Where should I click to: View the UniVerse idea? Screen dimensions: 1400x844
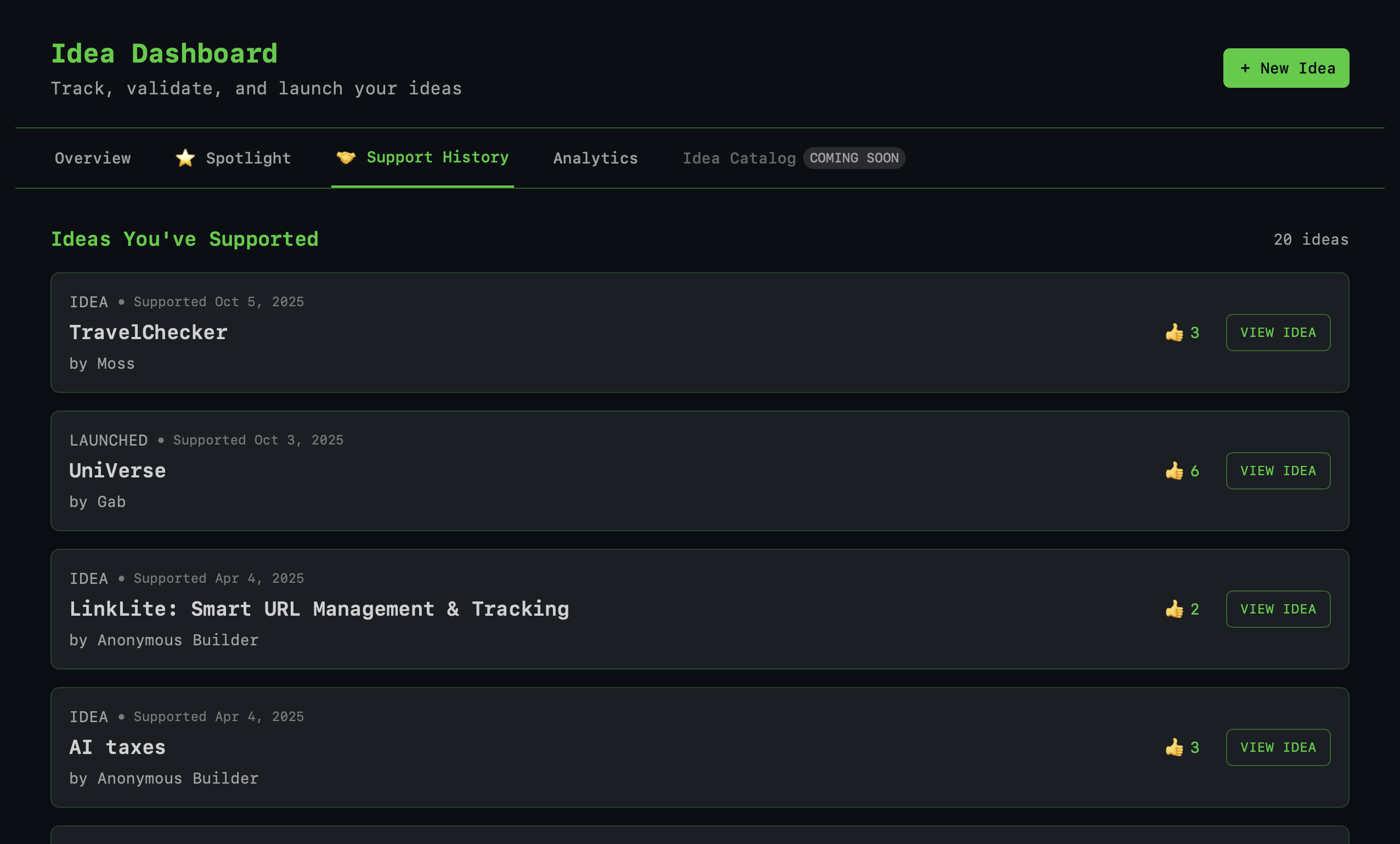point(1277,471)
